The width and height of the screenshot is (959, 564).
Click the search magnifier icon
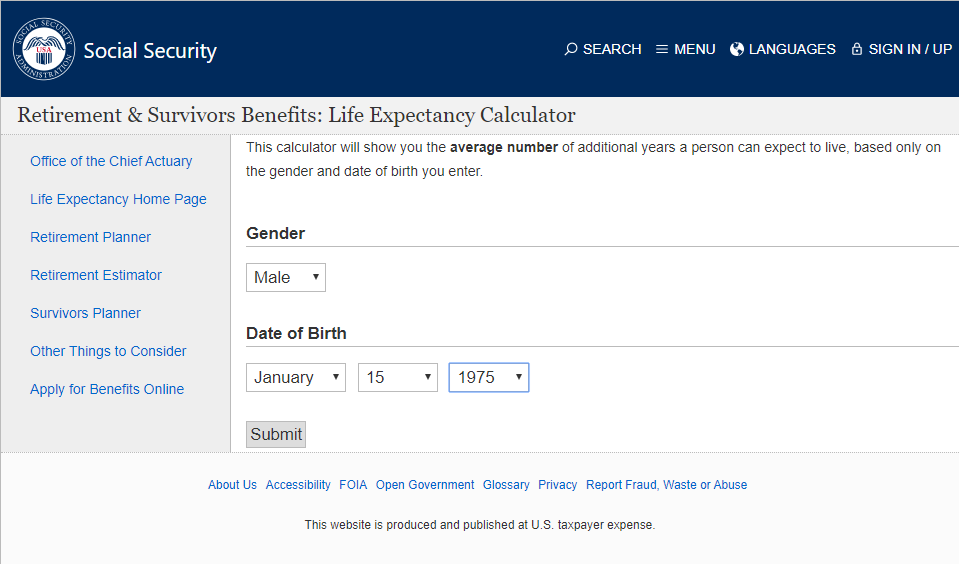571,49
